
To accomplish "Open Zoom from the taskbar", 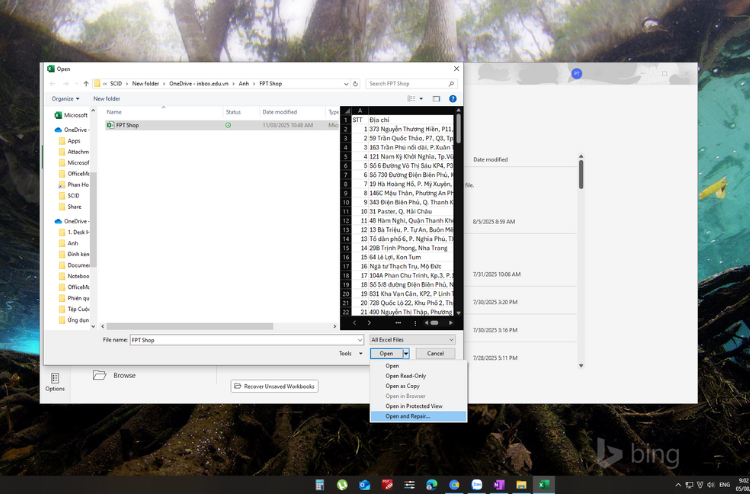I will (x=476, y=485).
